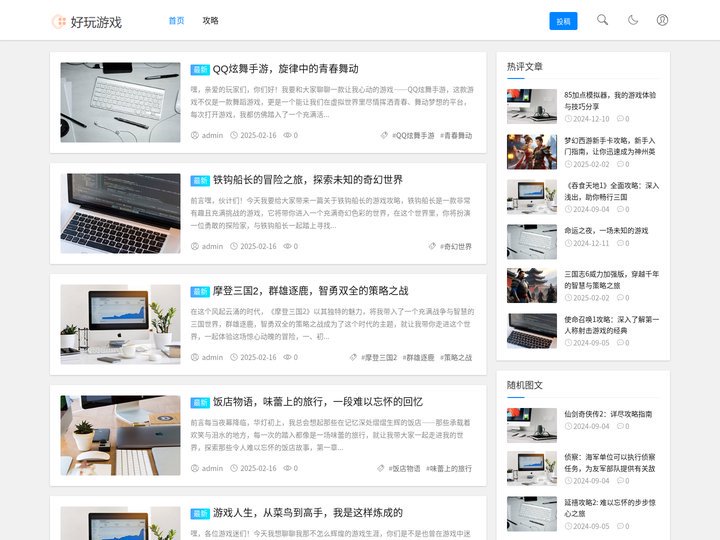720x540 pixels.
Task: Open hot article 《吞食天地1》全面攻略
Action: (612, 191)
